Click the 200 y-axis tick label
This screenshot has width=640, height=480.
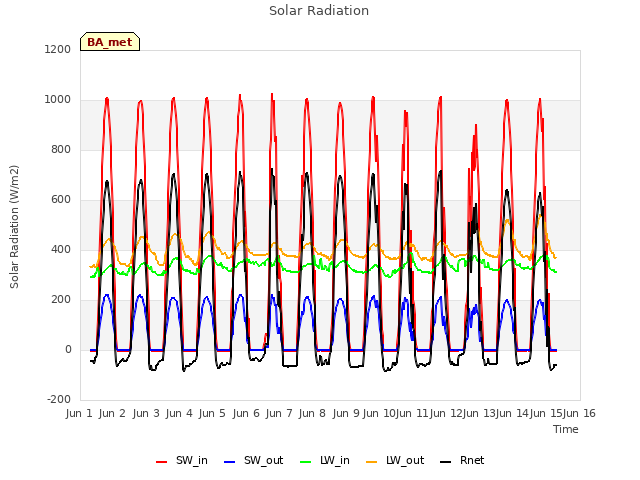[x=61, y=300]
